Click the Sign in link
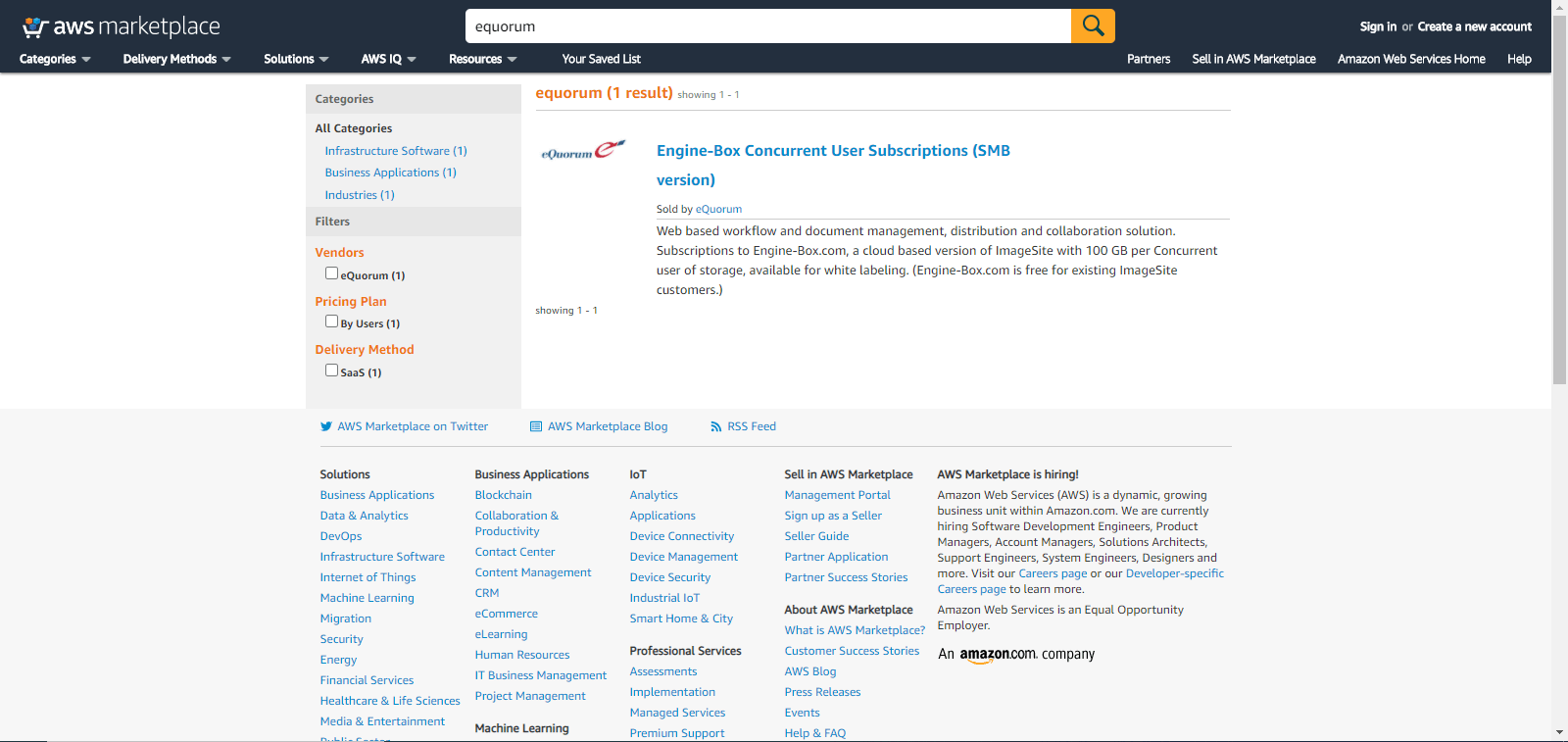Image resolution: width=1568 pixels, height=742 pixels. point(1378,26)
